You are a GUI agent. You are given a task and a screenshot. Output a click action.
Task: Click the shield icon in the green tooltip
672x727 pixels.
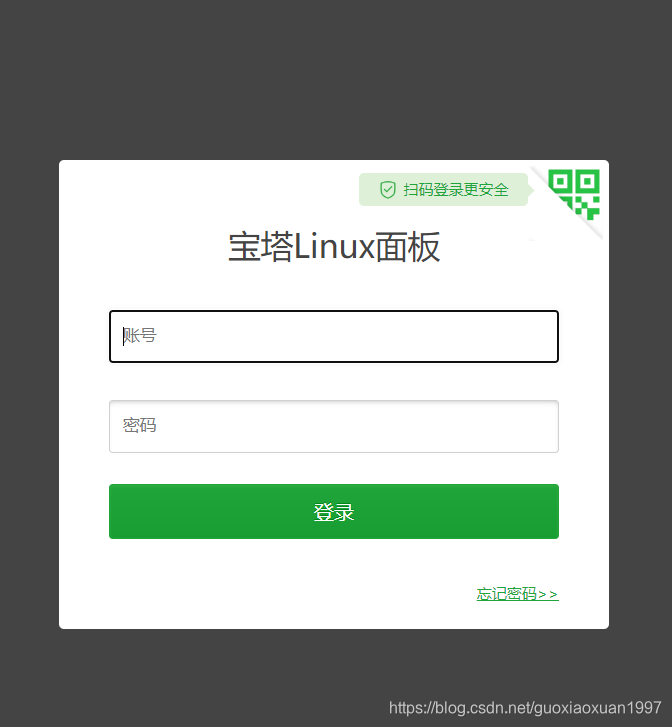coord(388,190)
